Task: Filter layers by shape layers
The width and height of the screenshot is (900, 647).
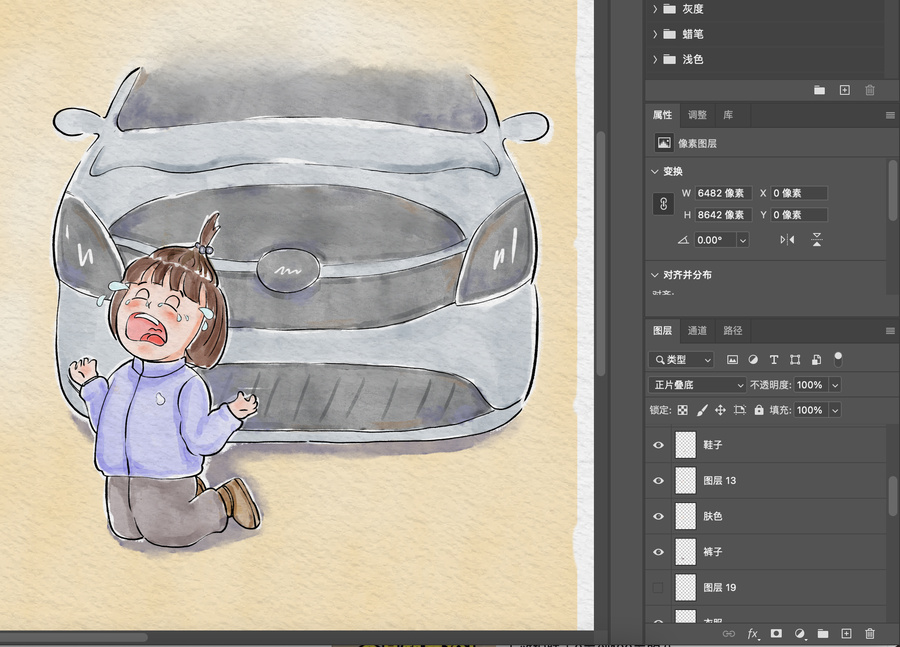Action: coord(795,360)
